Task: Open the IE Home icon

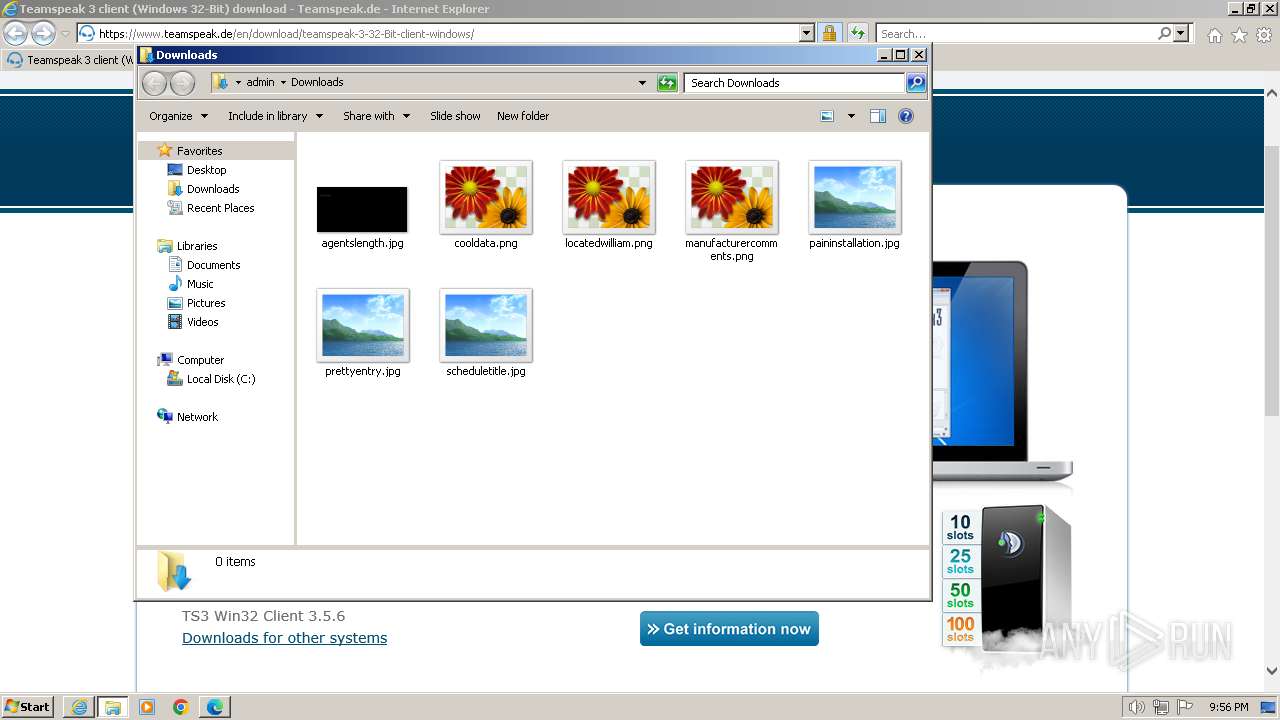Action: tap(1214, 35)
